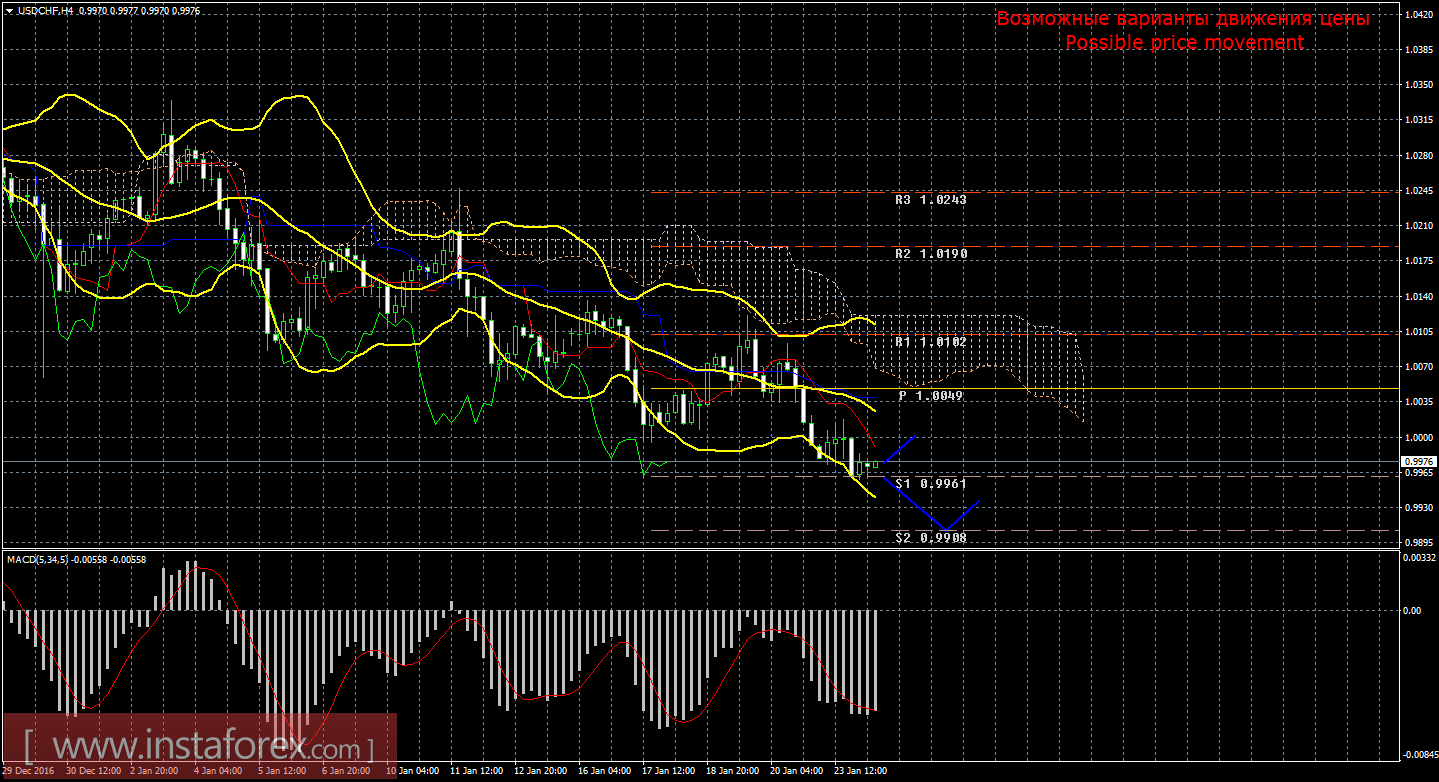Click the red 'Possible price movement' title
This screenshot has height=782, width=1439.
(x=1184, y=42)
